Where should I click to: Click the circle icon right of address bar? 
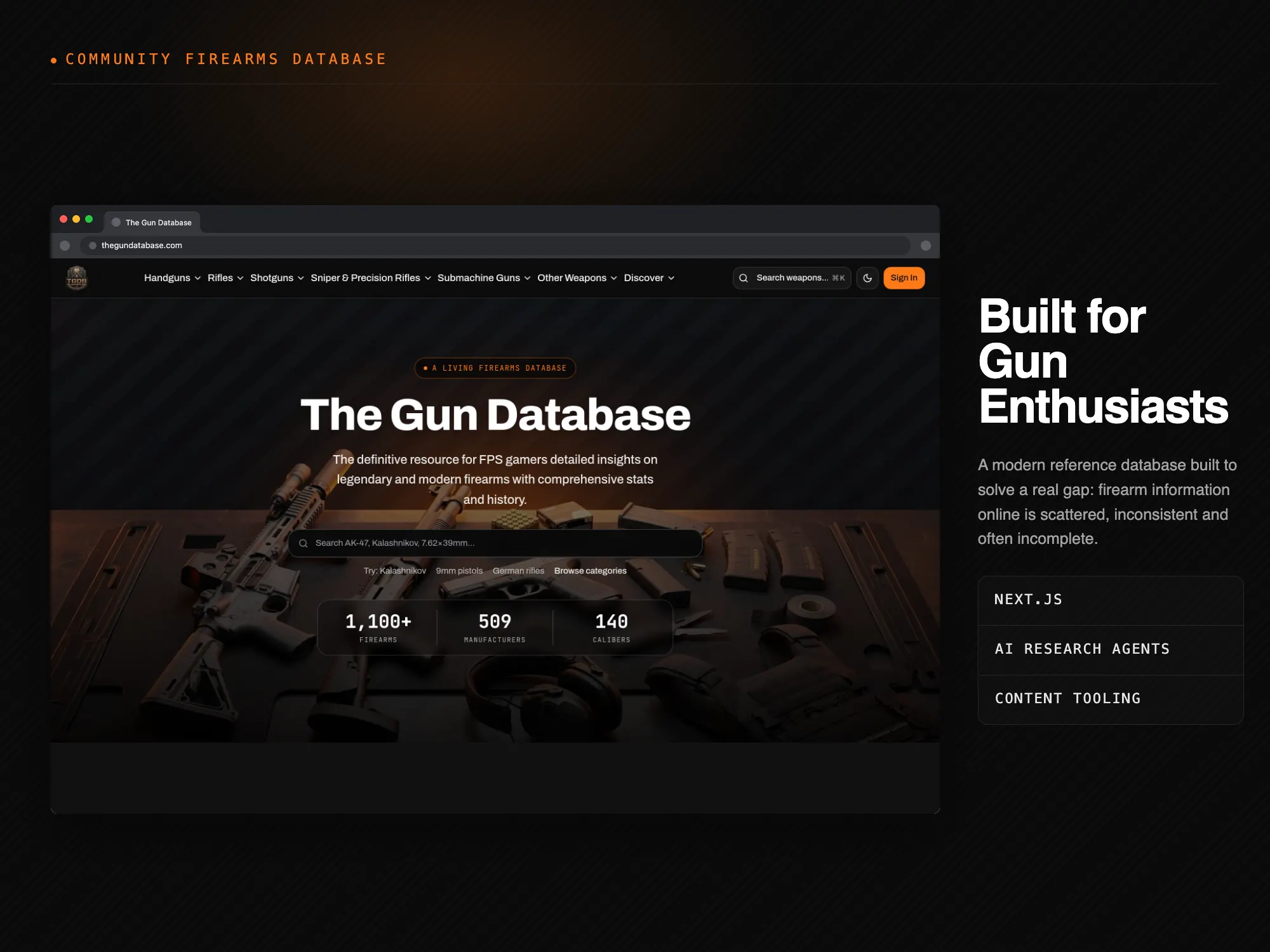coord(926,246)
